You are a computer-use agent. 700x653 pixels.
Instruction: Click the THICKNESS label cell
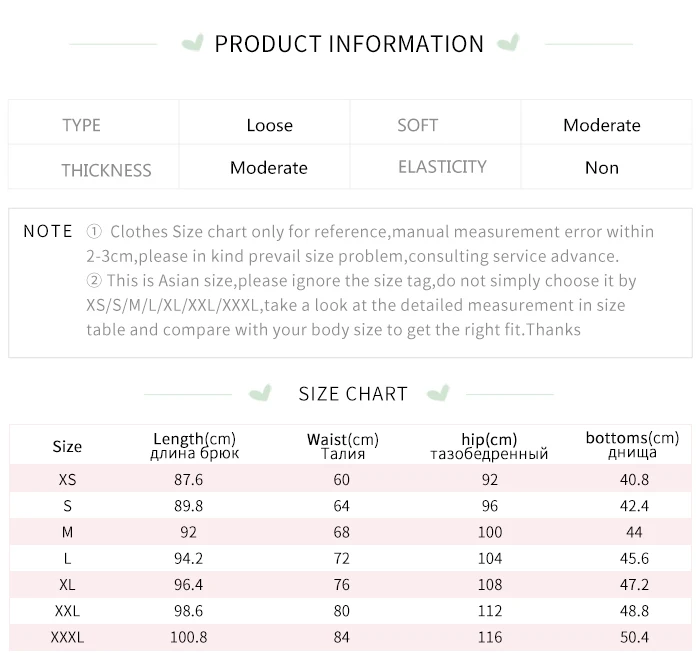point(94,166)
